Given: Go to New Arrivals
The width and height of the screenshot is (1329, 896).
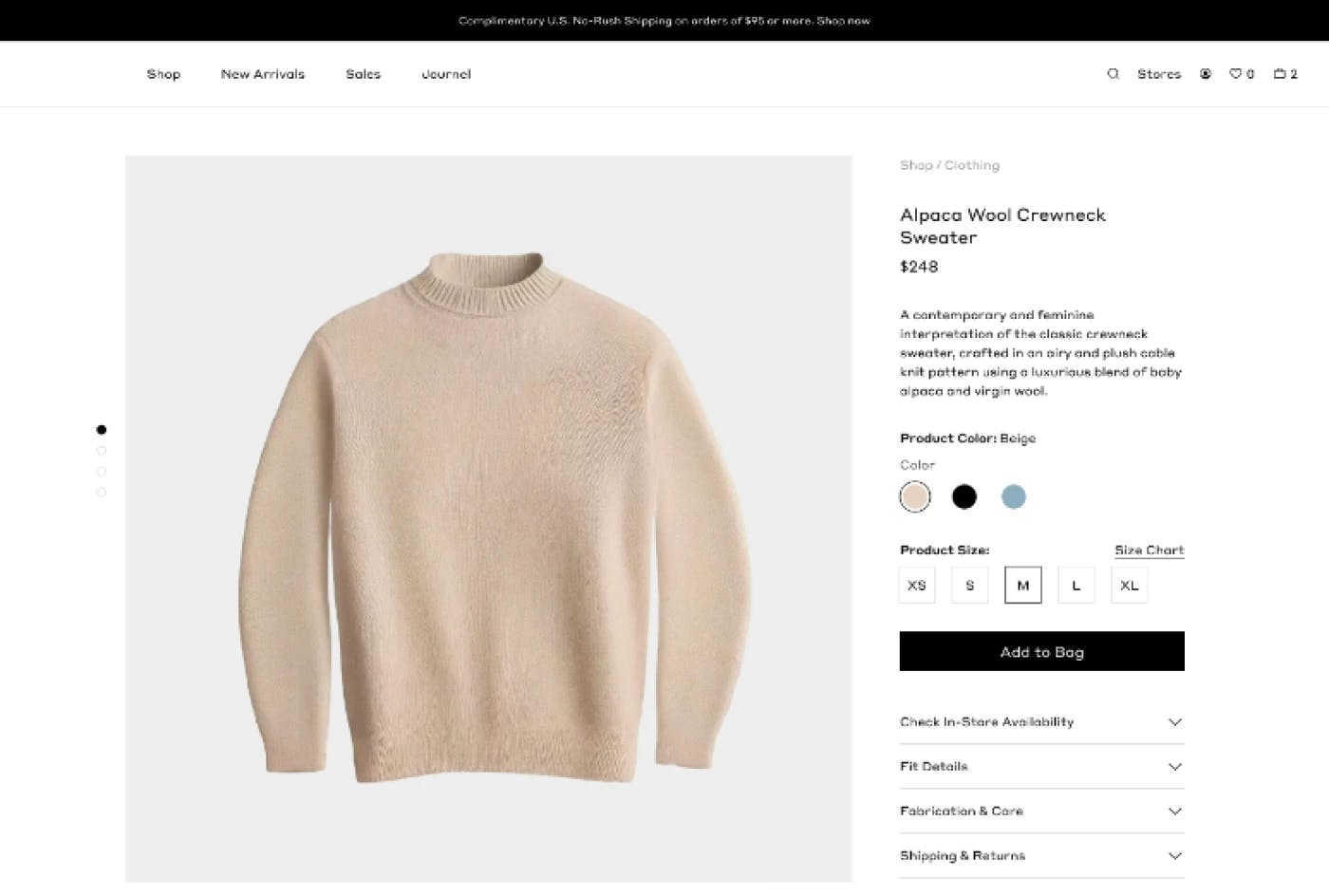Looking at the screenshot, I should coord(263,74).
